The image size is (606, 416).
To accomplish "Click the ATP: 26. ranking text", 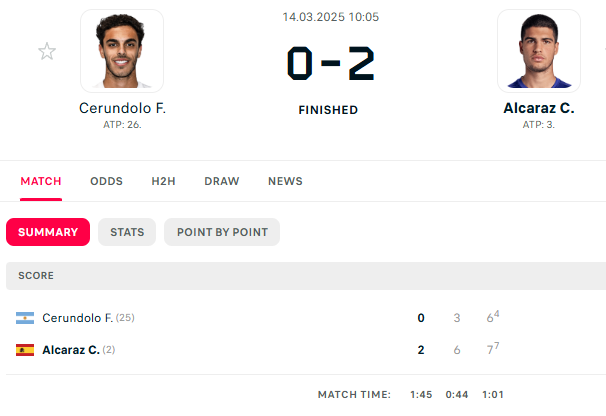I will pyautogui.click(x=122, y=125).
